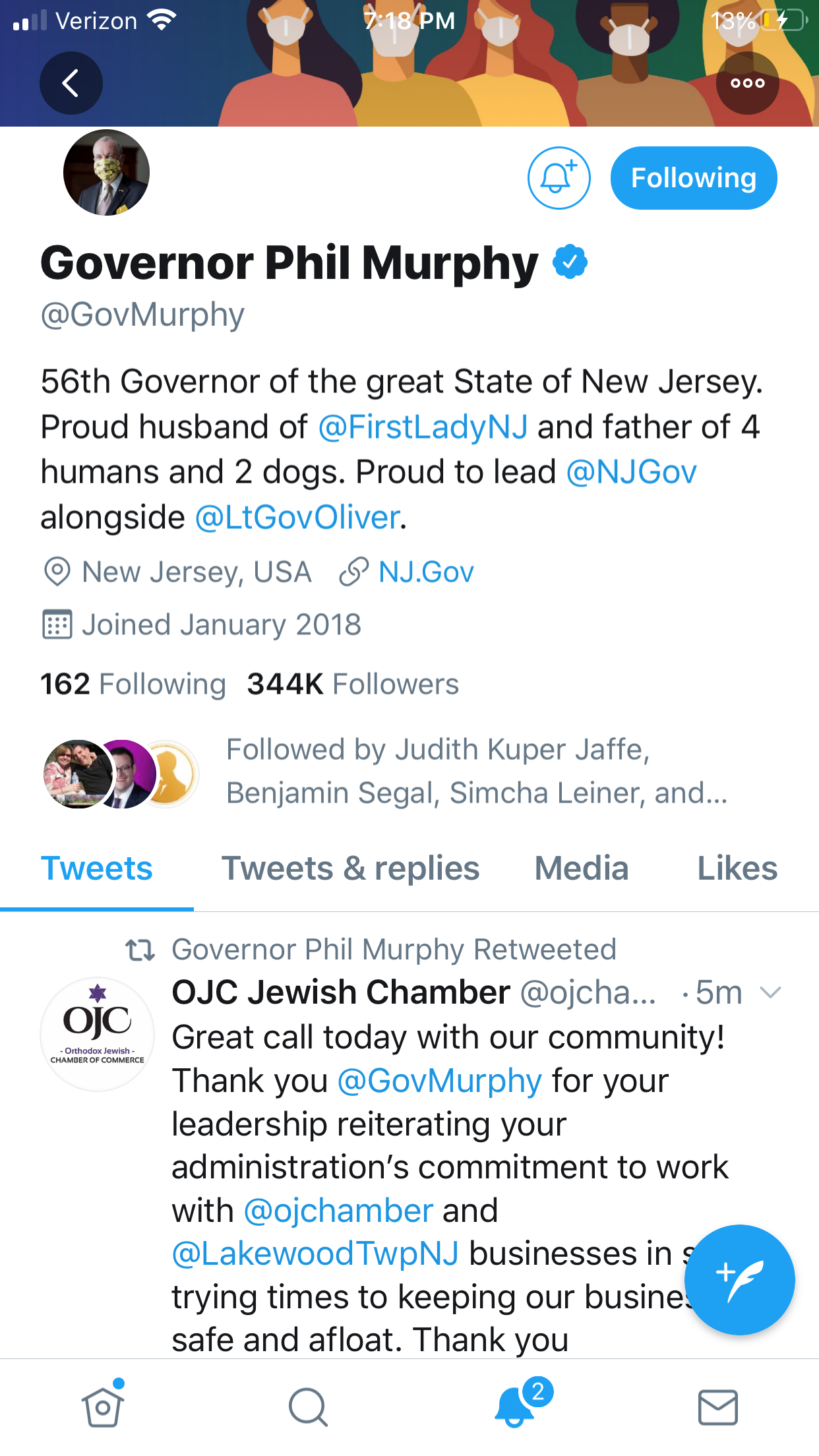Go to the Home timeline icon

point(103,1407)
